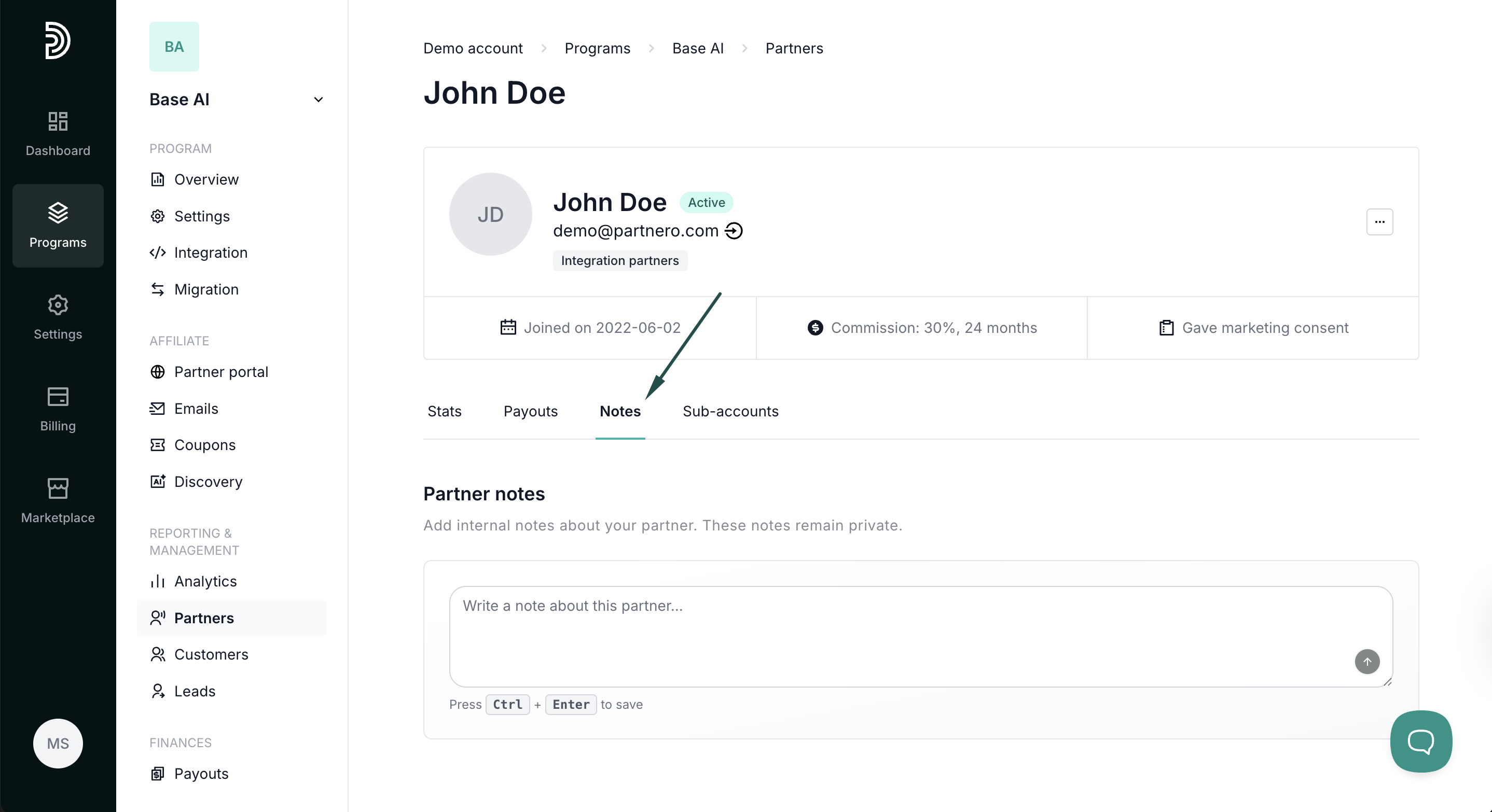This screenshot has width=1492, height=812.
Task: Open the Global Settings gear in dark sidebar
Action: point(58,318)
